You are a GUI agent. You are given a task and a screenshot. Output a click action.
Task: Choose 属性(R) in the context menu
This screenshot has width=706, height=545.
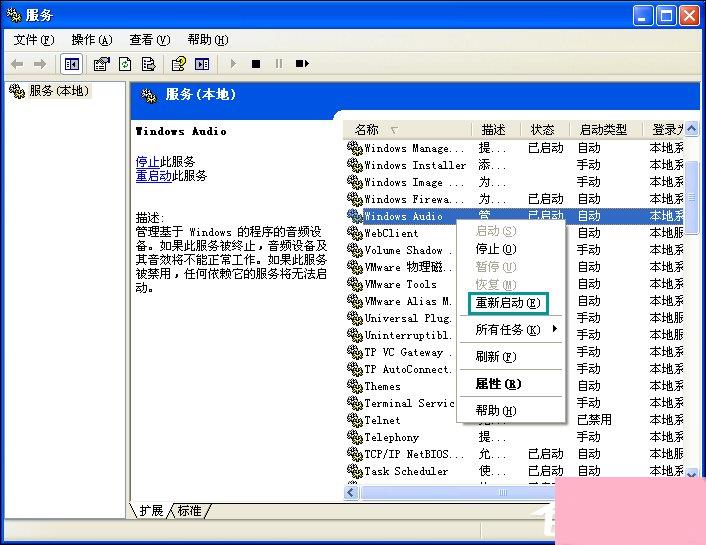click(511, 384)
